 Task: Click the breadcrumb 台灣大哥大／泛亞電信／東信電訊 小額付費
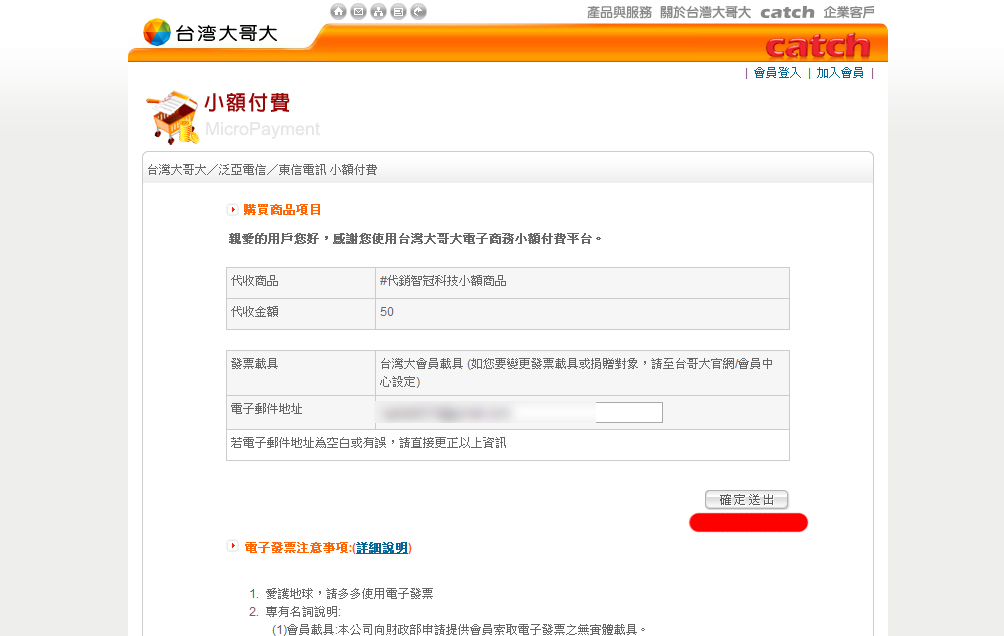point(263,170)
